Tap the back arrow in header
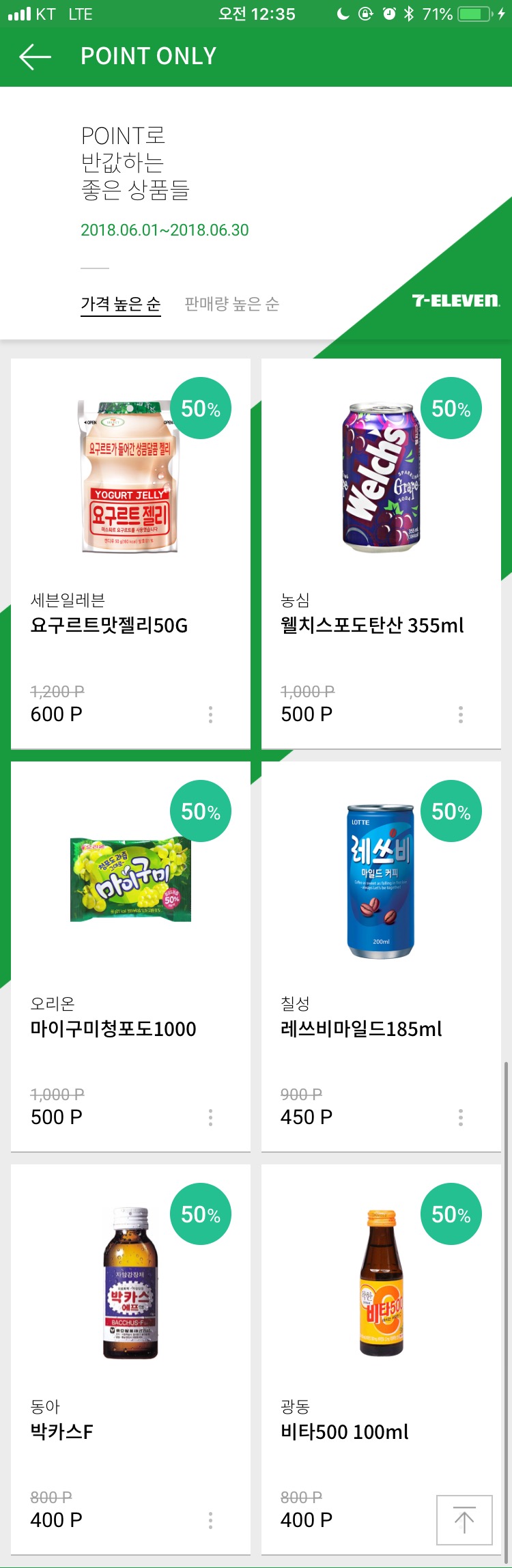 click(35, 57)
